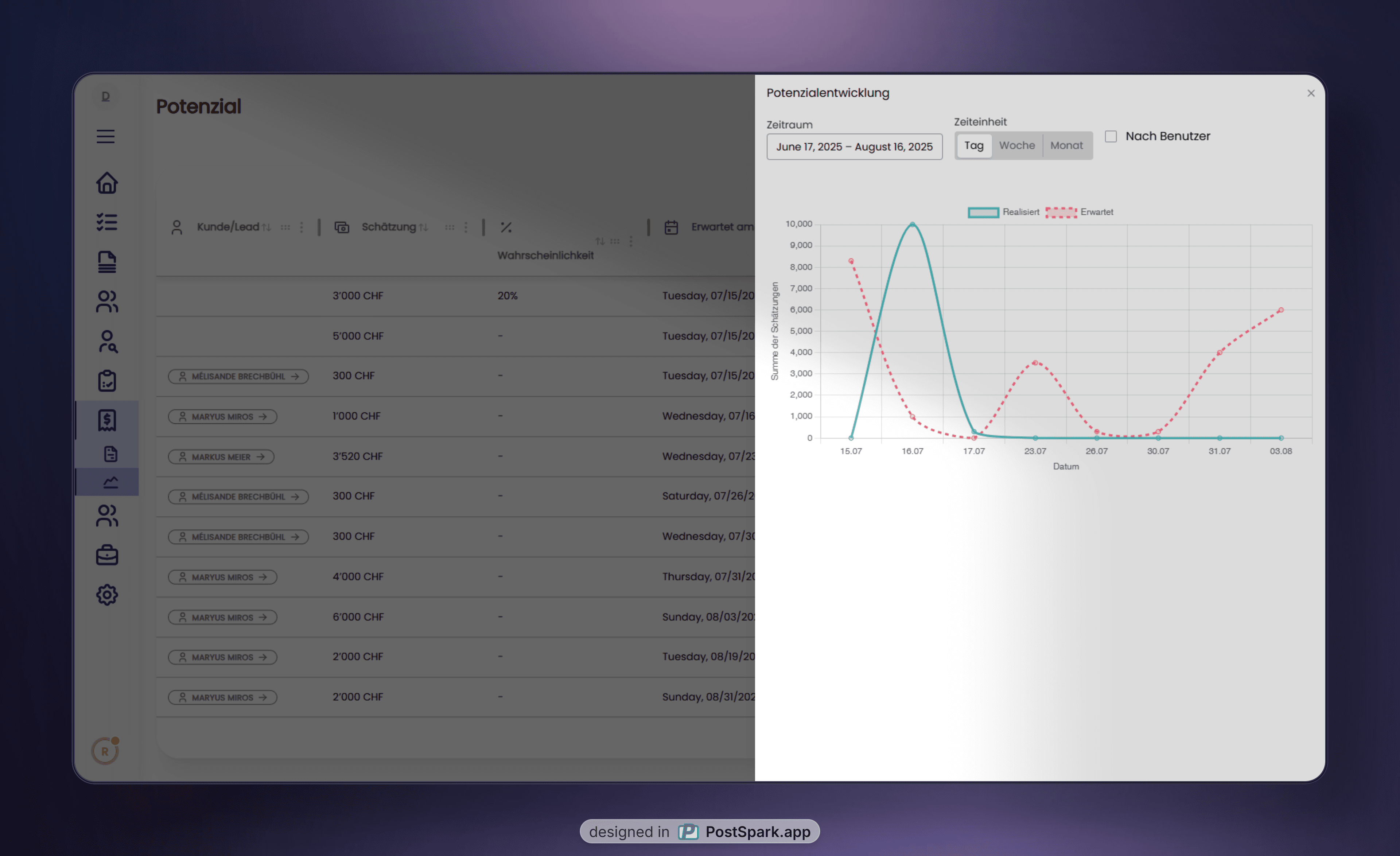
Task: Click the person icon before Kunde/Lead header
Action: [x=177, y=227]
